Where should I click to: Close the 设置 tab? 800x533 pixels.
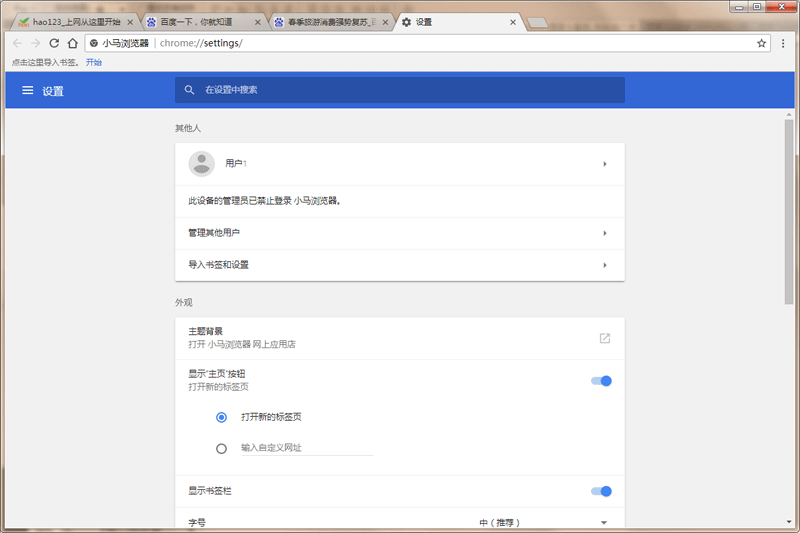pyautogui.click(x=513, y=22)
